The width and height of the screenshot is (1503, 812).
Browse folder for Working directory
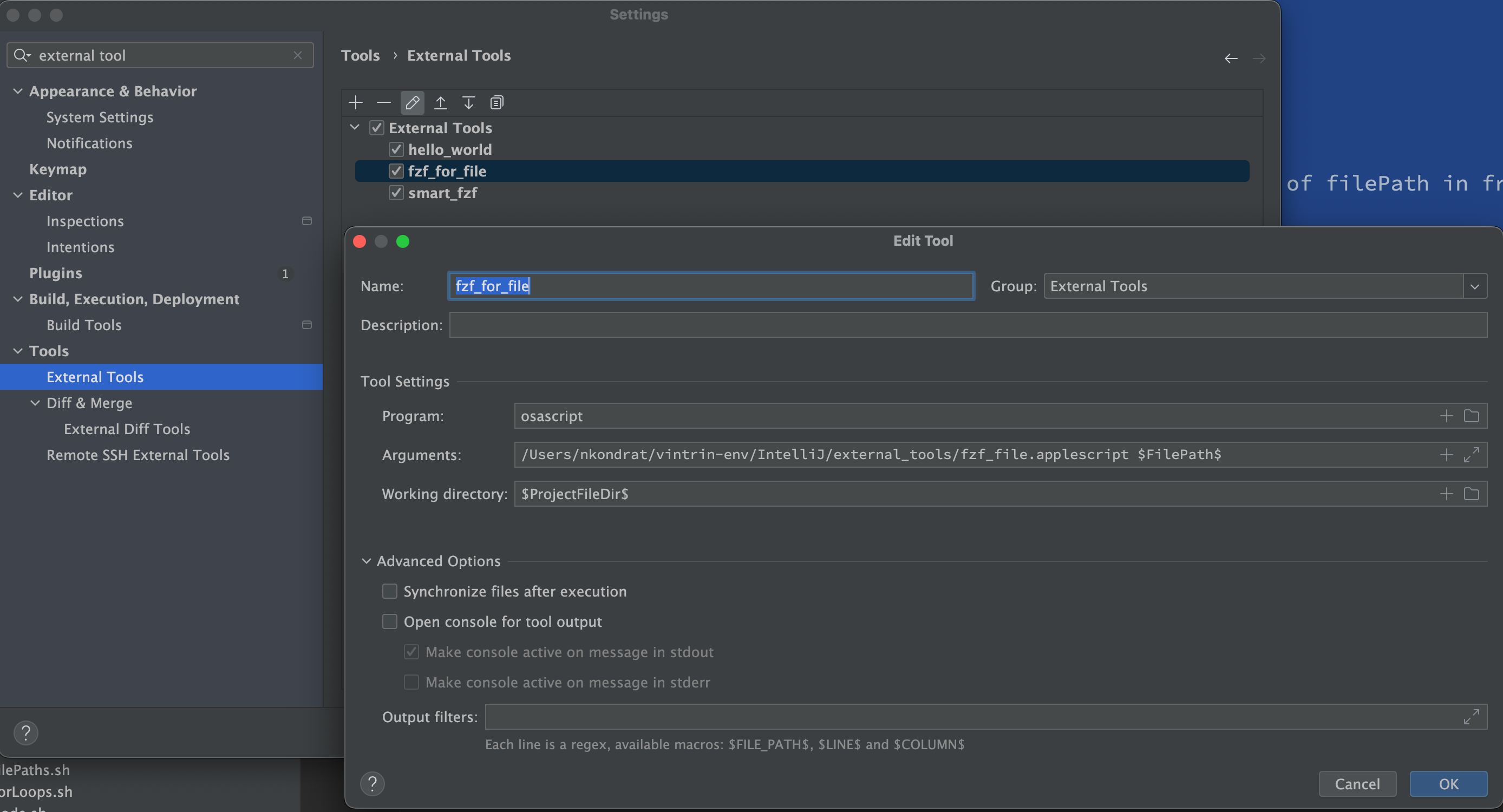(x=1472, y=494)
